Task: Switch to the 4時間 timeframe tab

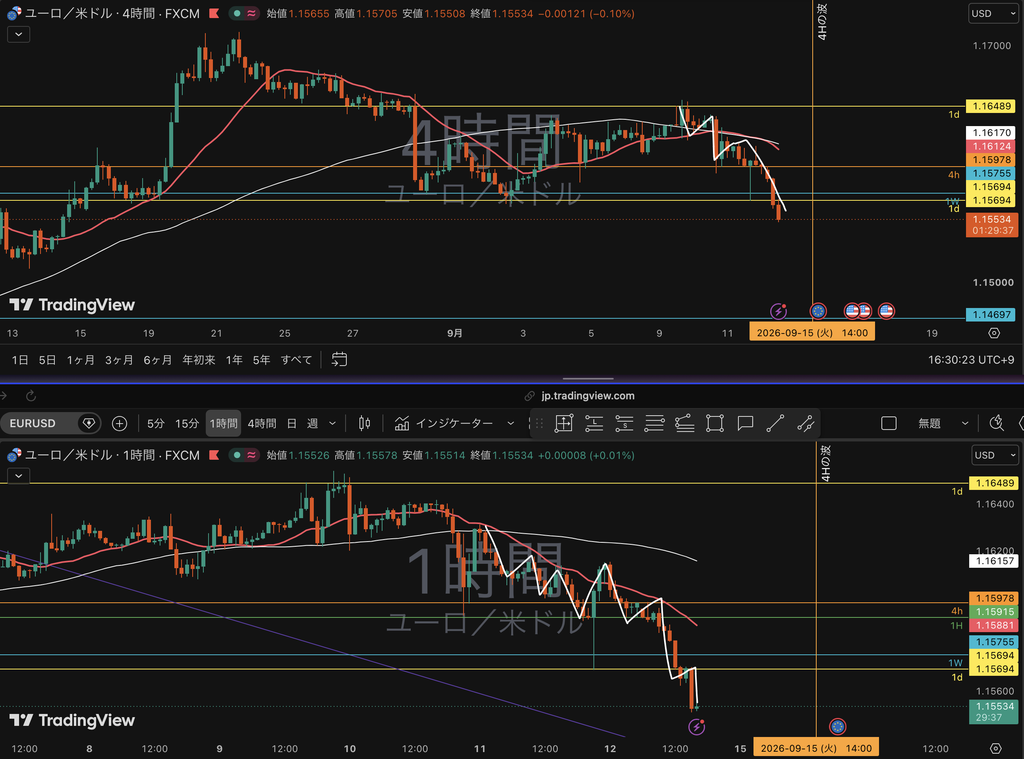Action: [x=262, y=424]
